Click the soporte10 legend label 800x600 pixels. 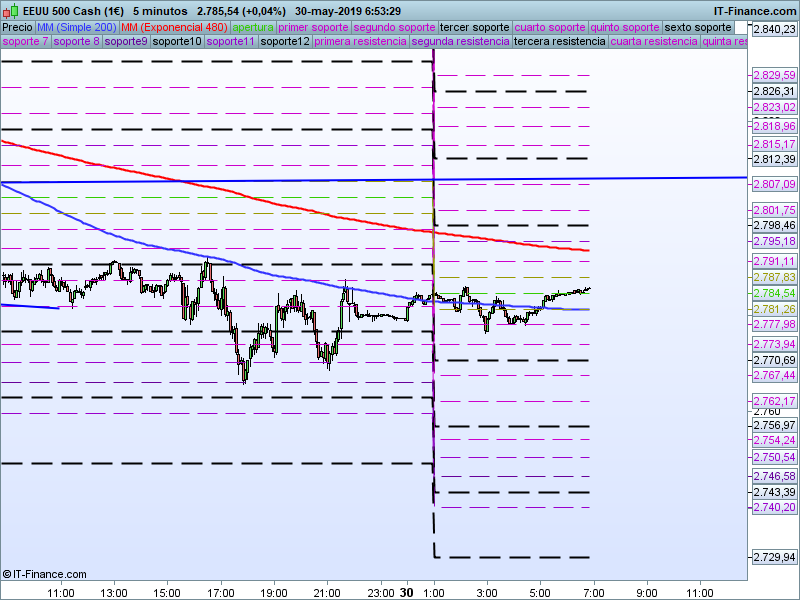point(177,41)
